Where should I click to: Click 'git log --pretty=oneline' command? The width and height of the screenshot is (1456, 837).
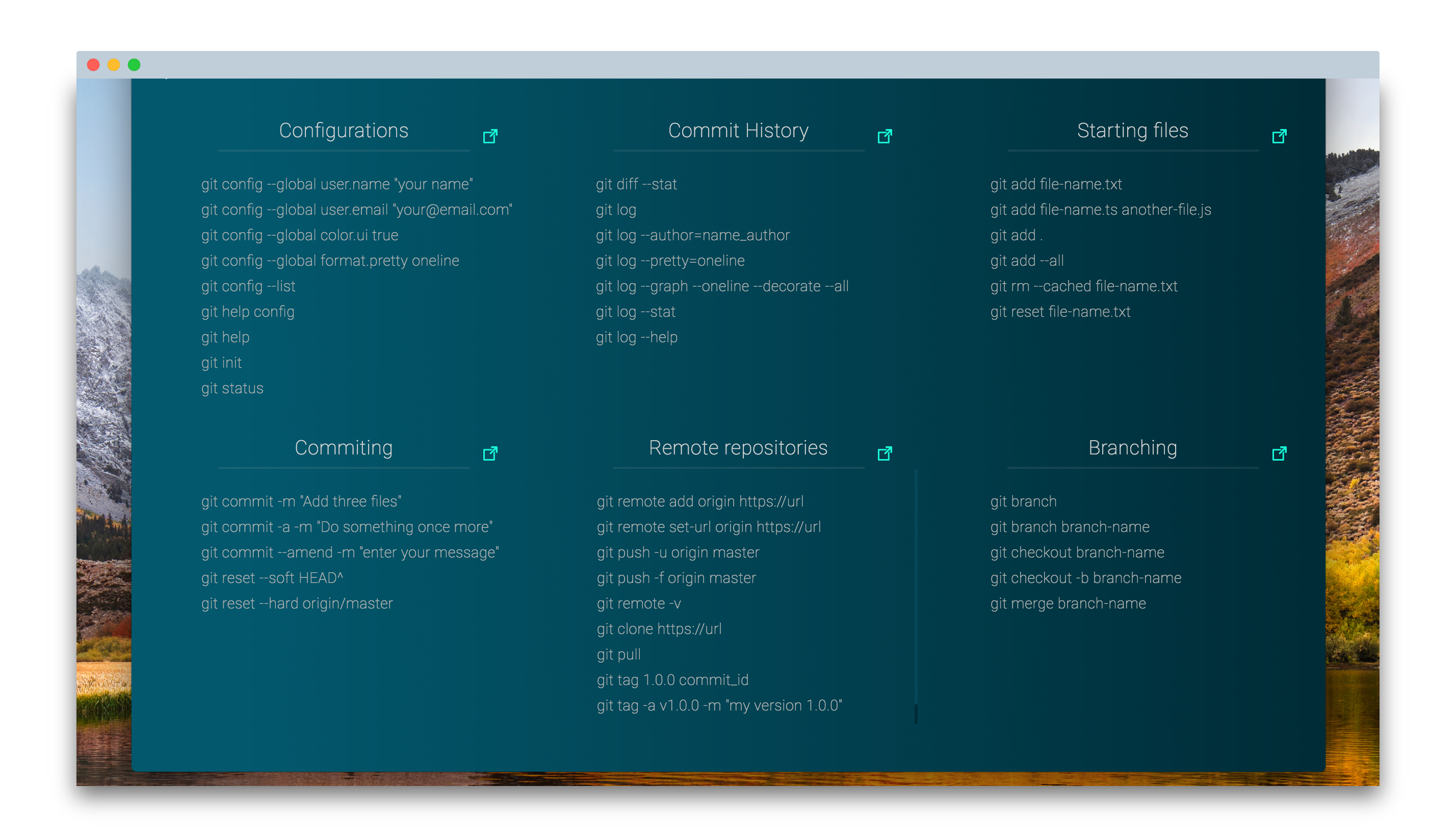670,261
